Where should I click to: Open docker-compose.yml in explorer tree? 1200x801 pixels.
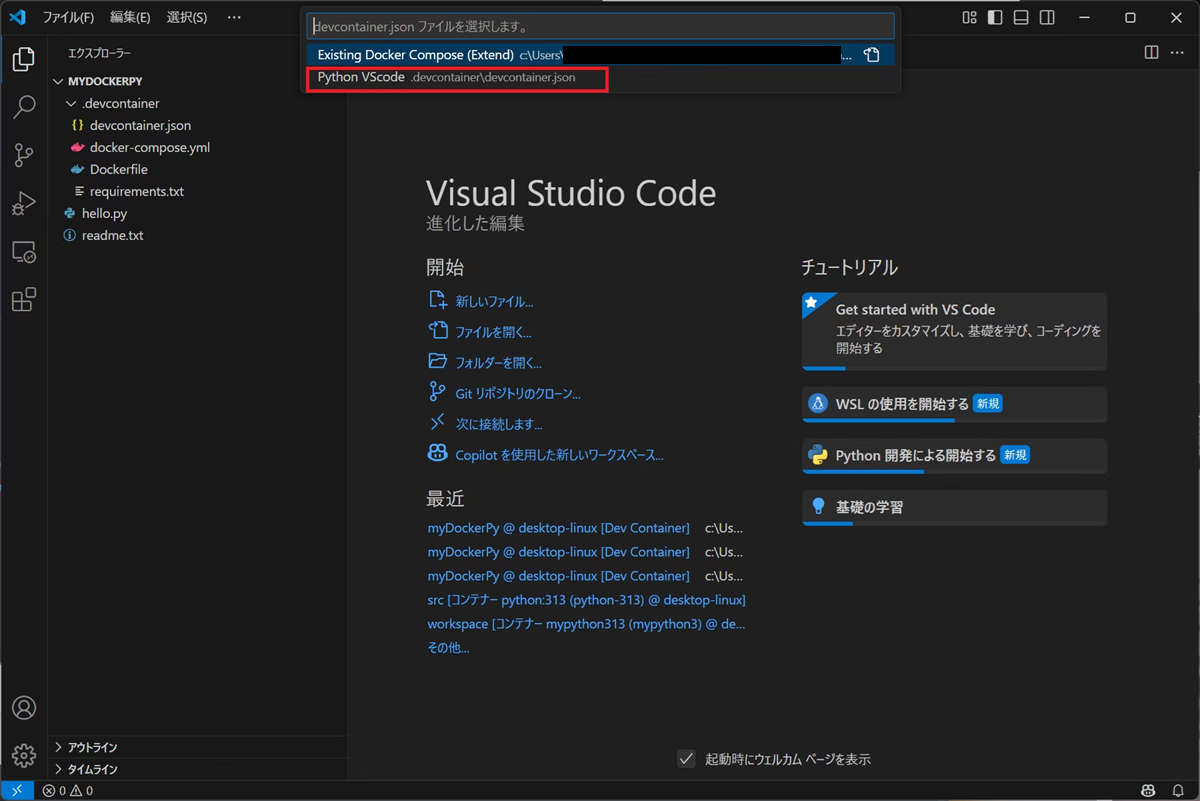(x=150, y=148)
